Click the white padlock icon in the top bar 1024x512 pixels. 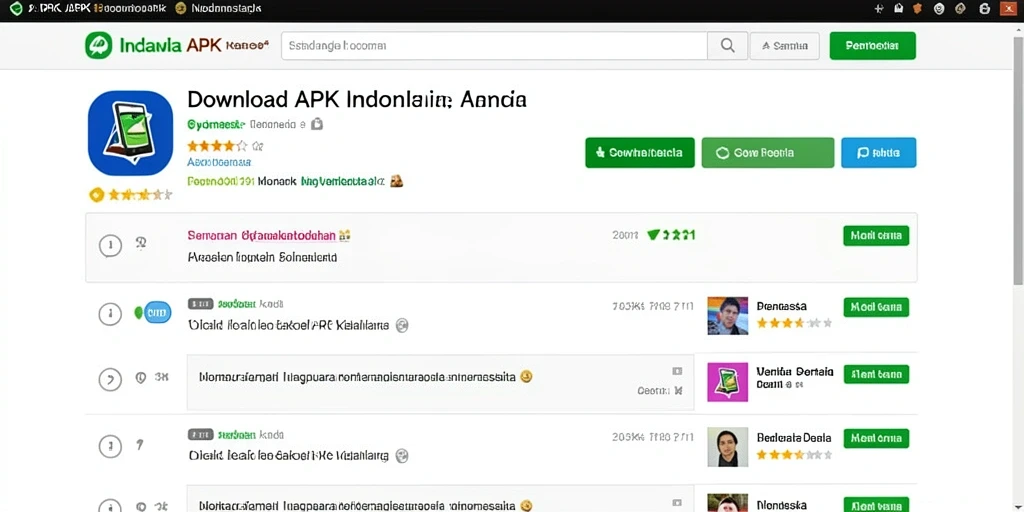985,9
